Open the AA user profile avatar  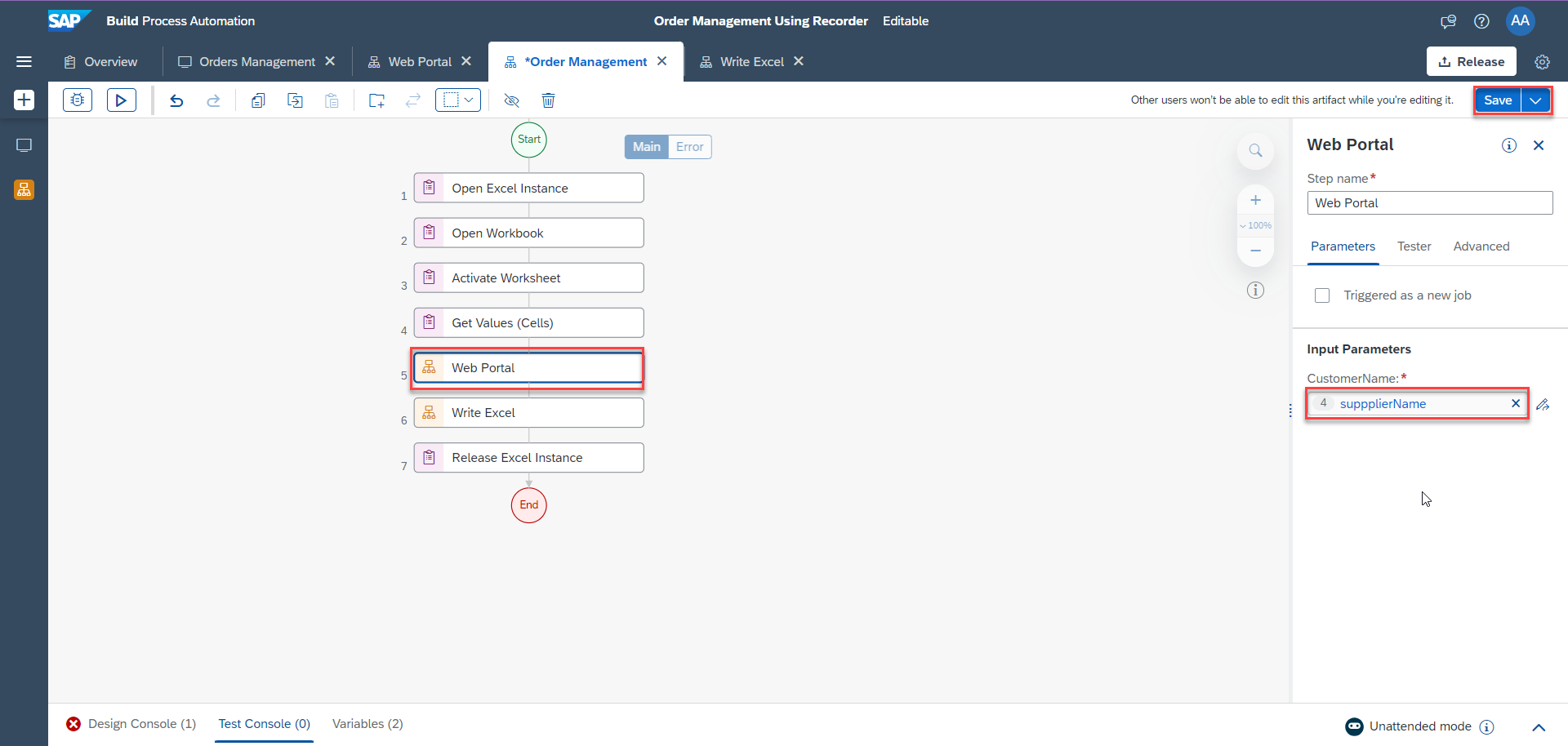[1520, 20]
